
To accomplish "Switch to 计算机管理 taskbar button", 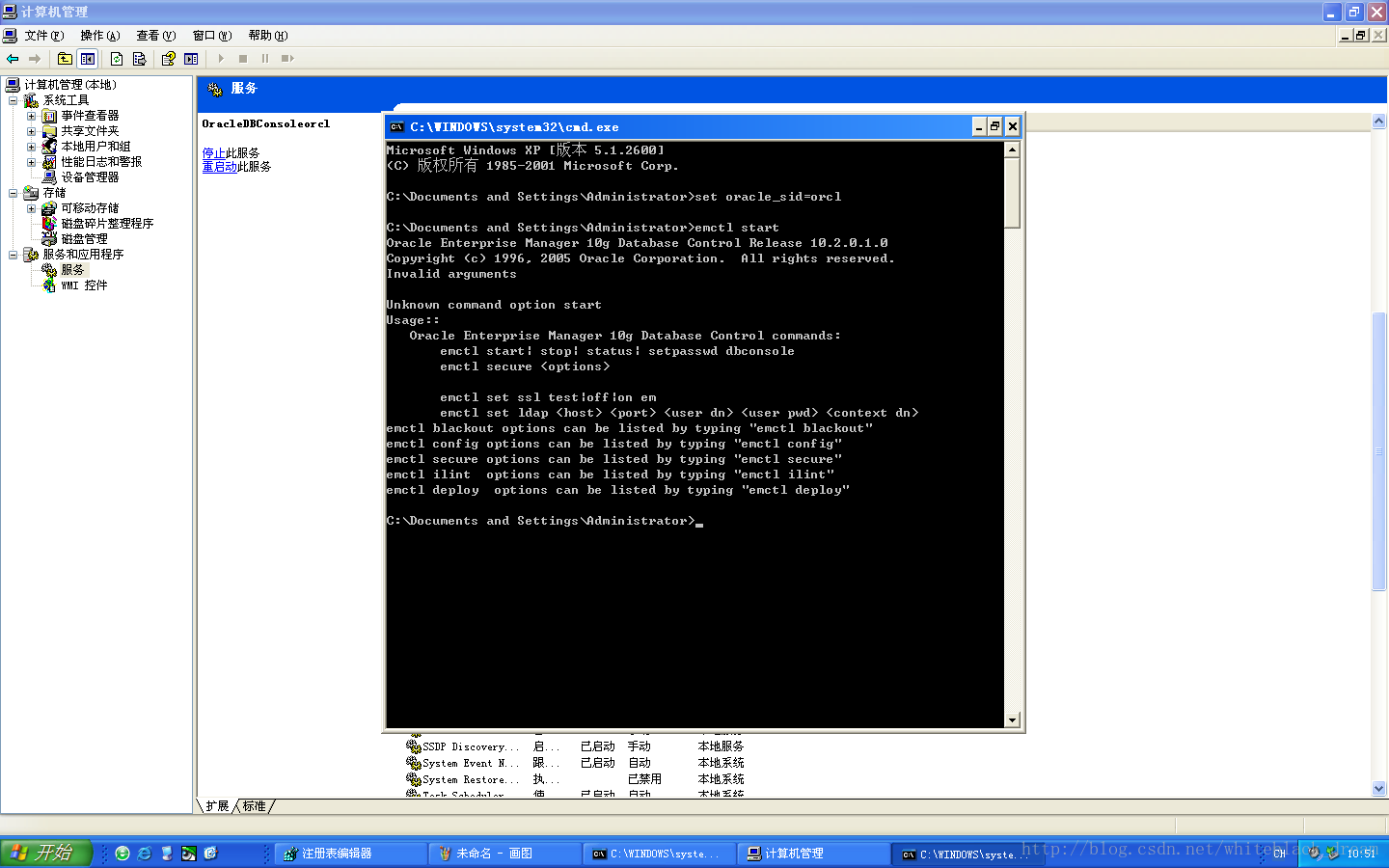I will (814, 854).
